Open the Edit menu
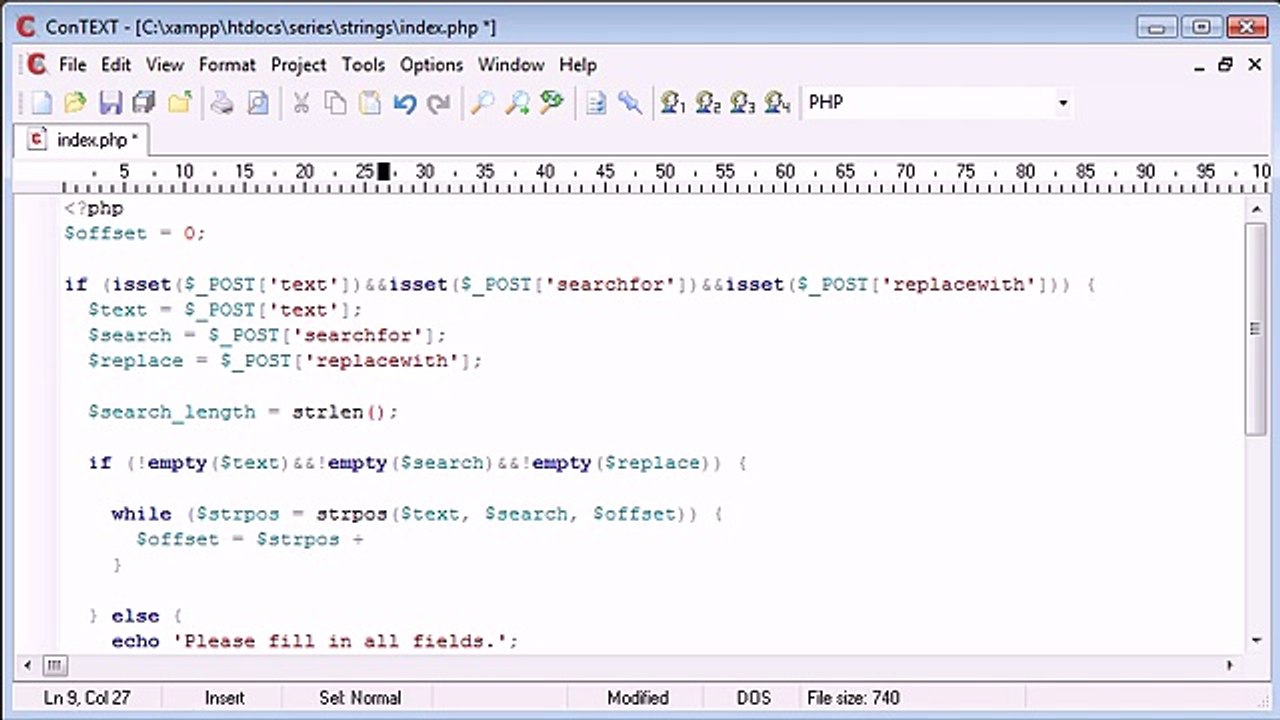This screenshot has width=1280, height=720. click(x=116, y=65)
